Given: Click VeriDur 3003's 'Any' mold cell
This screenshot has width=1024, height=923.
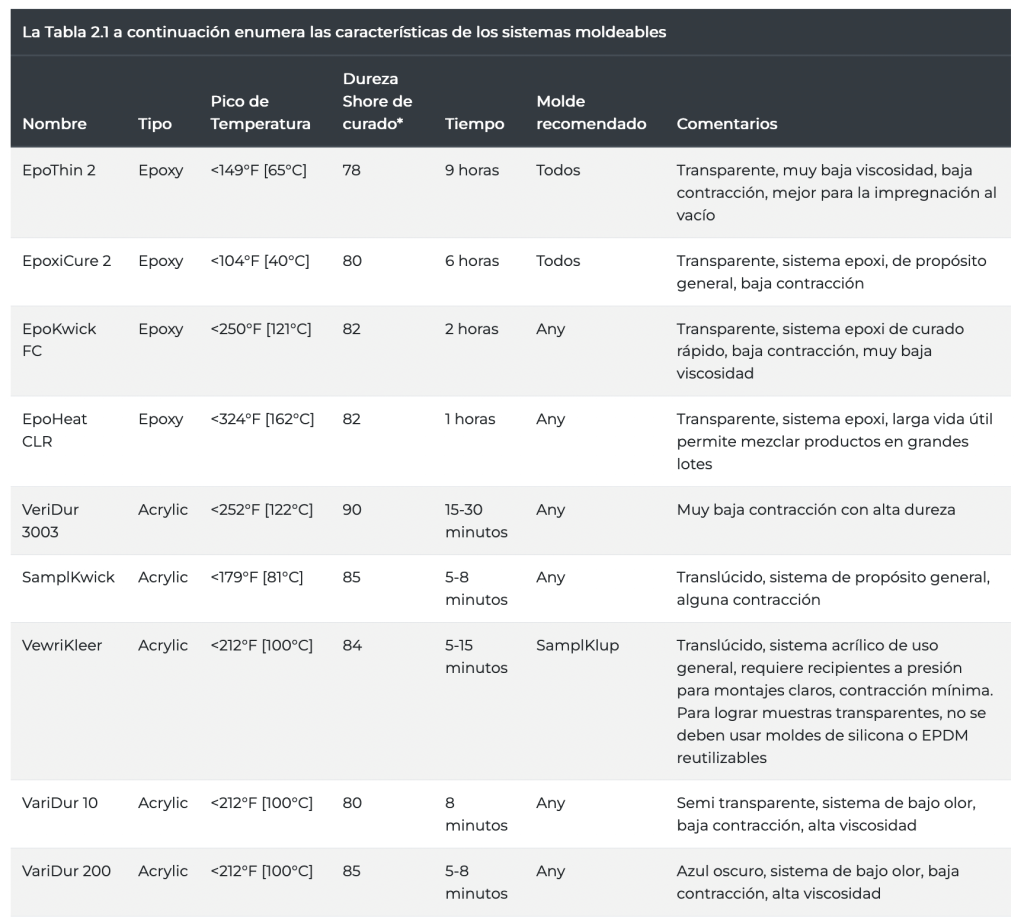Looking at the screenshot, I should 551,510.
